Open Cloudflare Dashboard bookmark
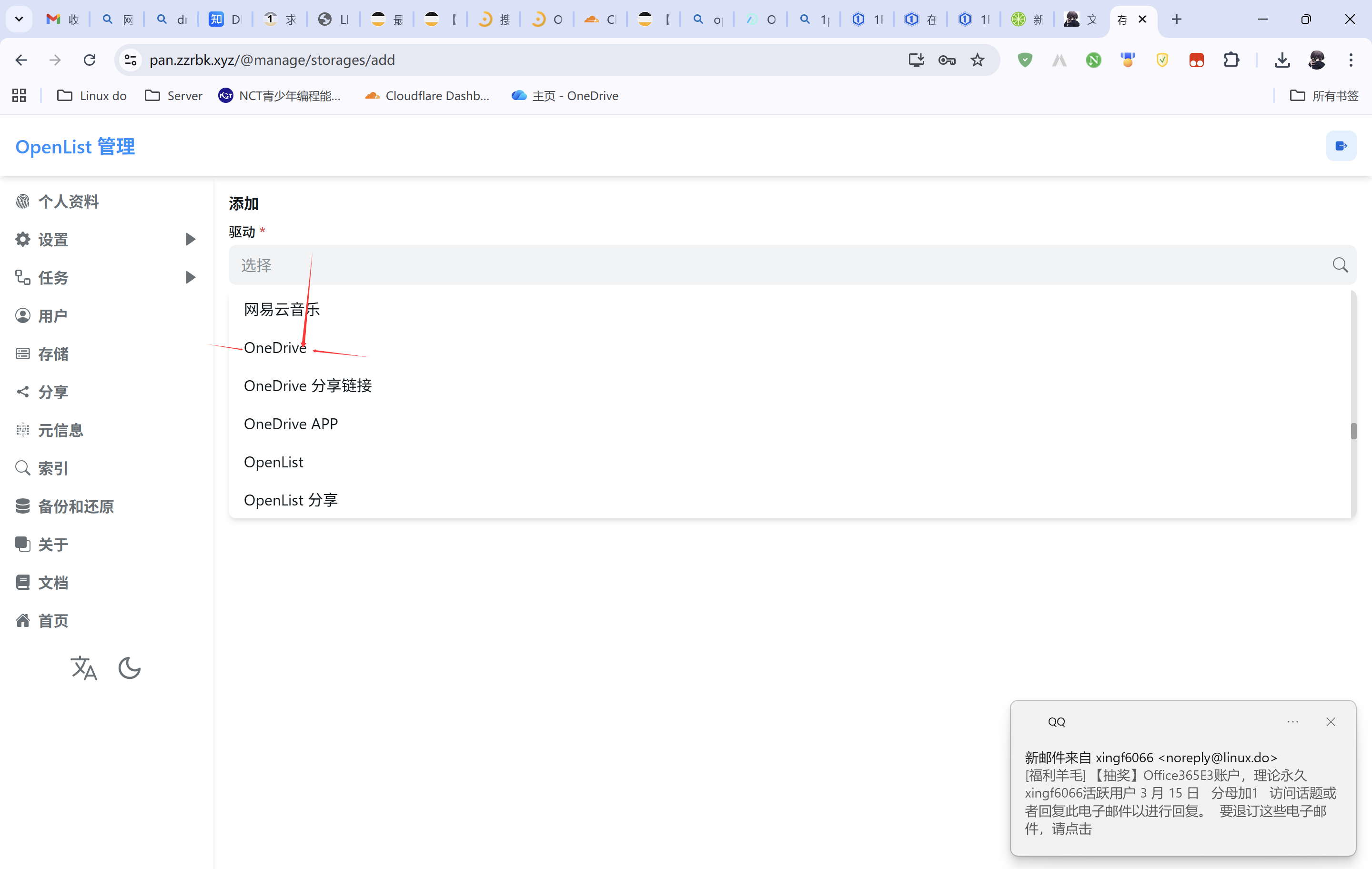Image resolution: width=1372 pixels, height=869 pixels. [427, 96]
